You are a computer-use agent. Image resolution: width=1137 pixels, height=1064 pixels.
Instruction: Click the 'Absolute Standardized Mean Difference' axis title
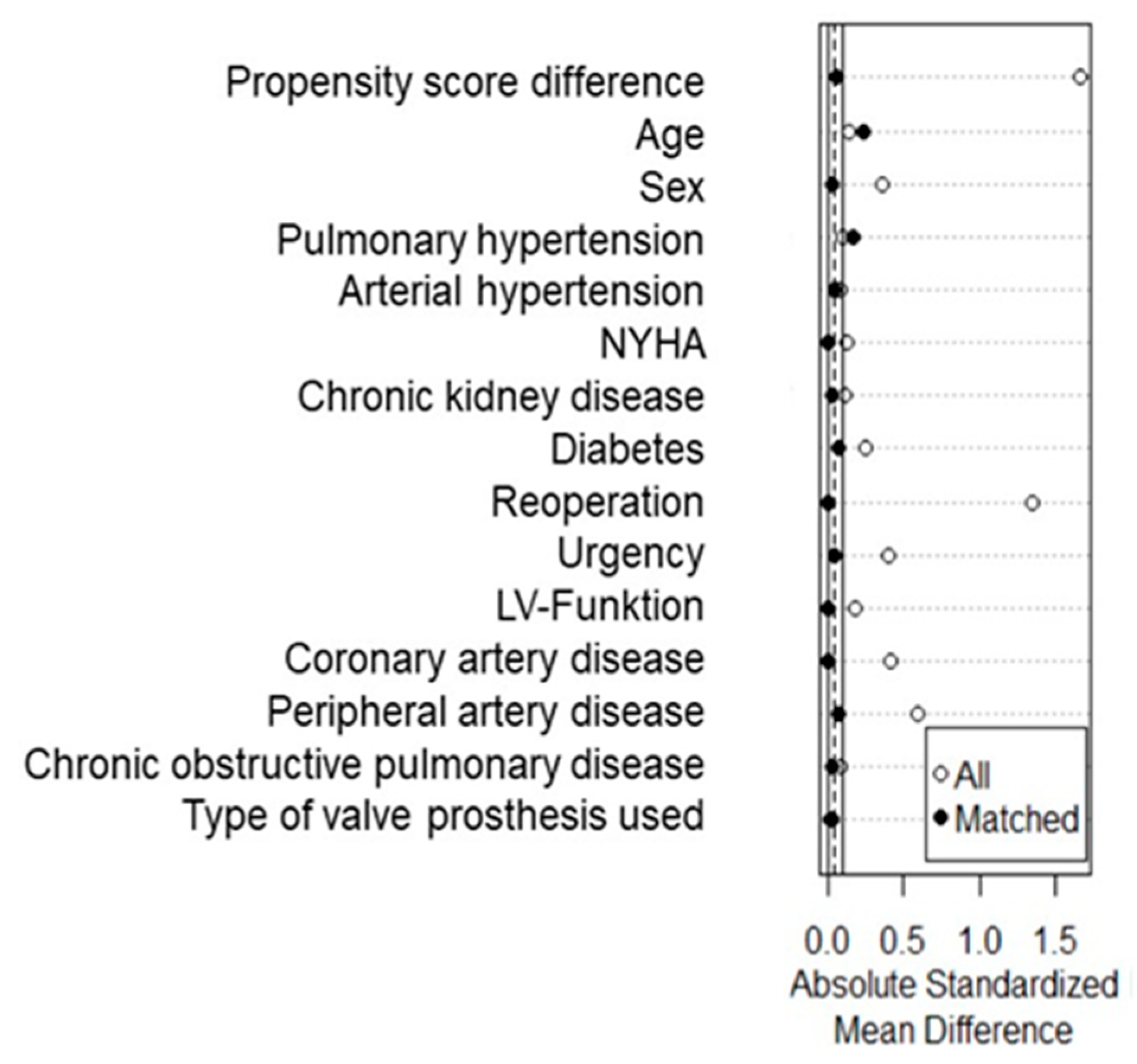pyautogui.click(x=954, y=1007)
